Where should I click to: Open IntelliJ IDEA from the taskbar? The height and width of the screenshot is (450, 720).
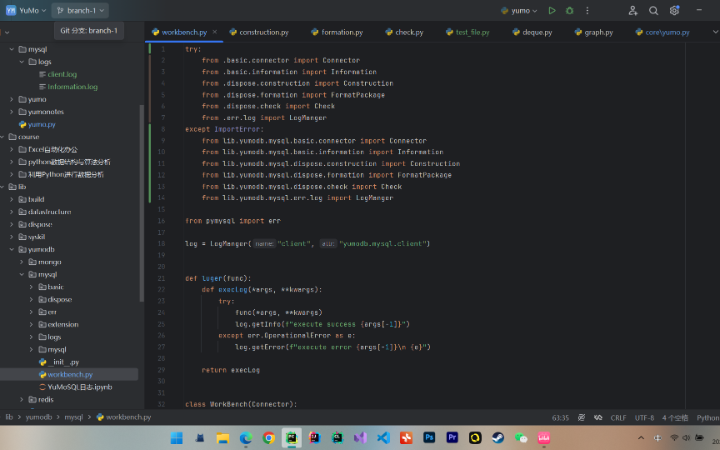click(x=315, y=438)
